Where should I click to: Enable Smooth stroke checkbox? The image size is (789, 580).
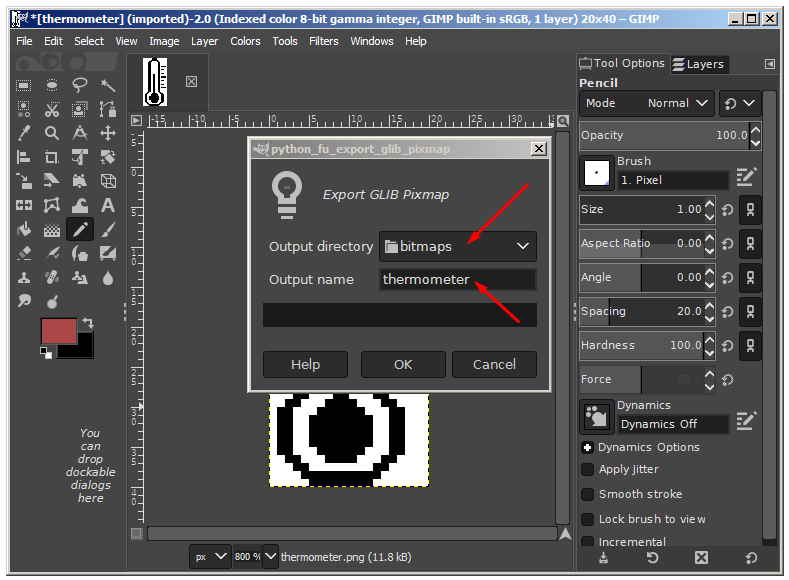[587, 494]
